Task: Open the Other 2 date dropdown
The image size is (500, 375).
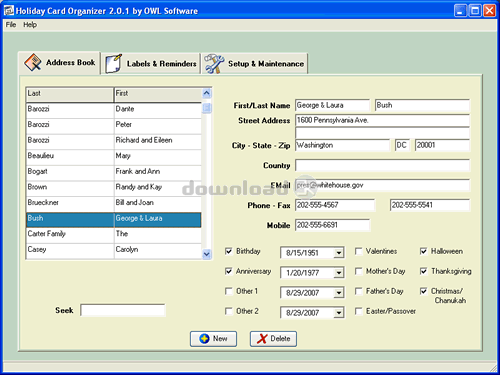Action: coord(339,313)
